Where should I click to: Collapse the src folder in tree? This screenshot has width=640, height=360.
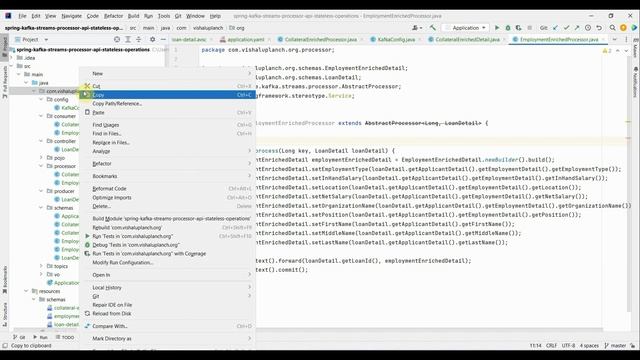[12, 66]
